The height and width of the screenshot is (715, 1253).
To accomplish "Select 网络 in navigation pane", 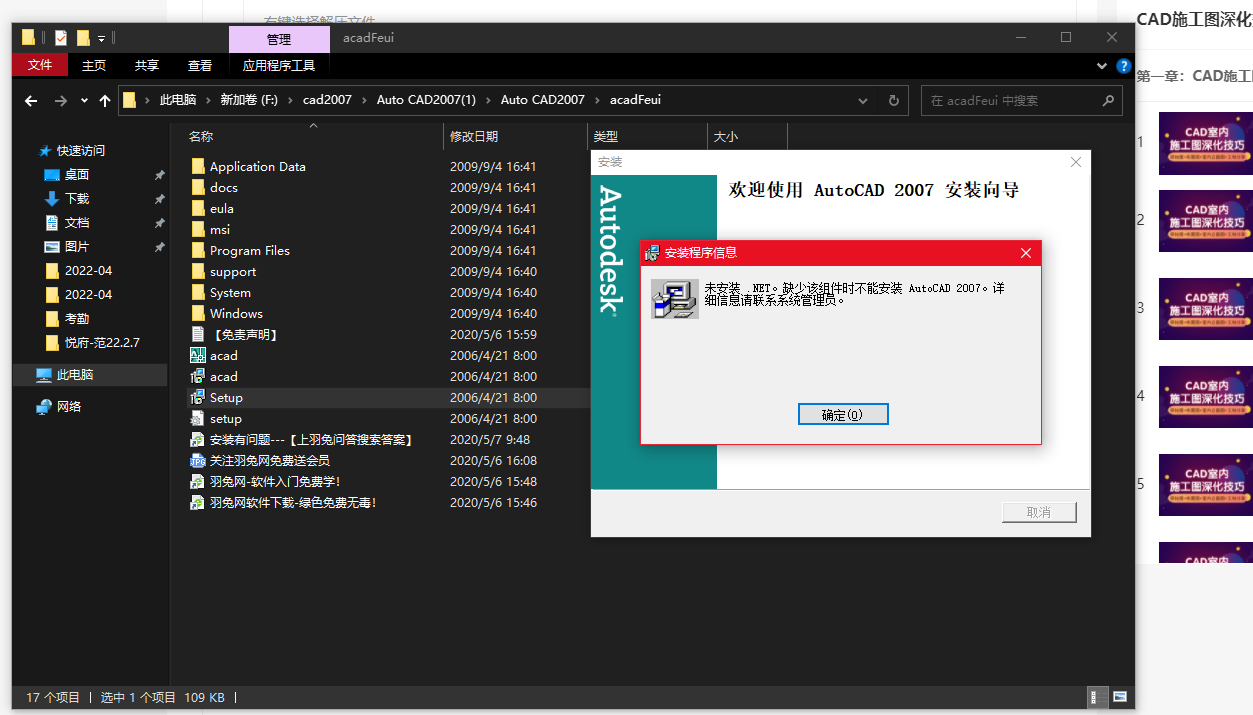I will [69, 407].
